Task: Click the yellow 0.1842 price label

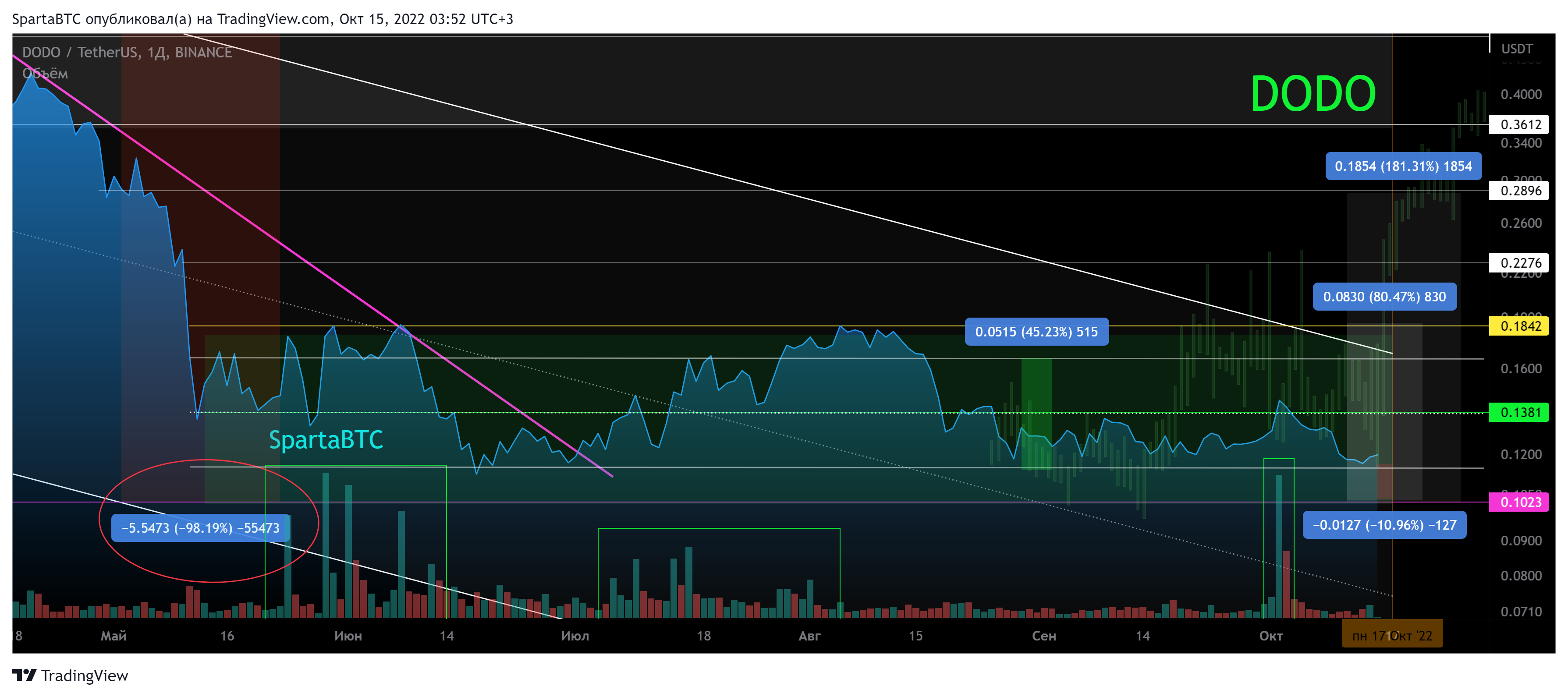Action: (x=1518, y=326)
